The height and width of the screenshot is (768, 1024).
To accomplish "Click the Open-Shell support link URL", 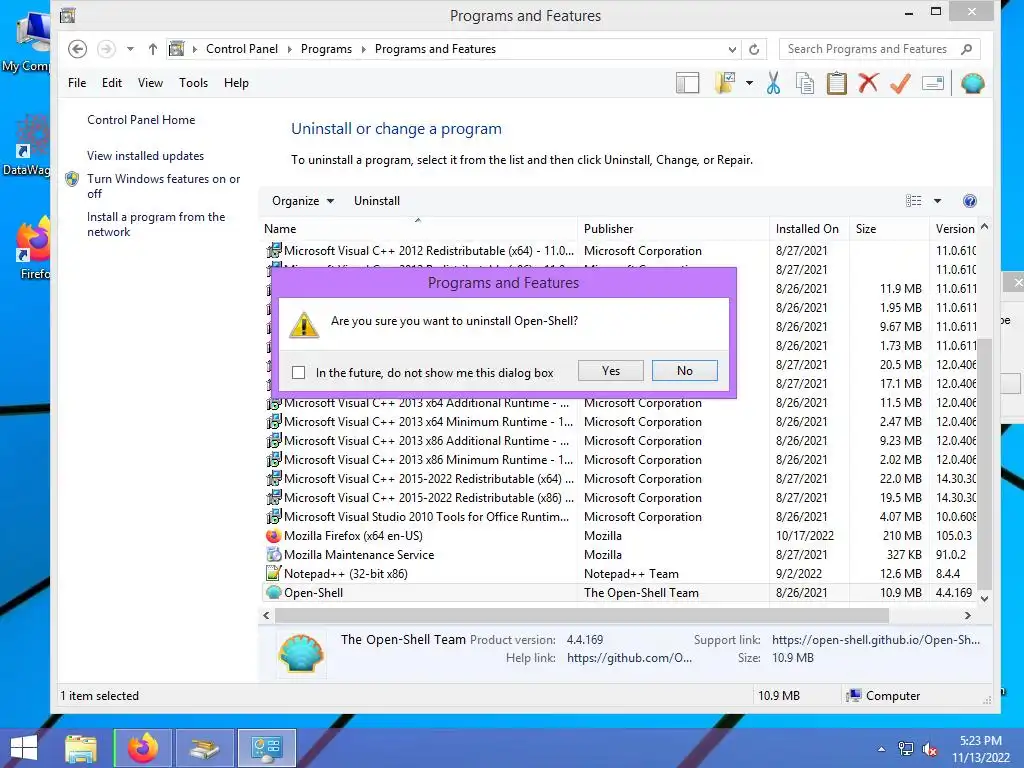I will click(x=876, y=640).
